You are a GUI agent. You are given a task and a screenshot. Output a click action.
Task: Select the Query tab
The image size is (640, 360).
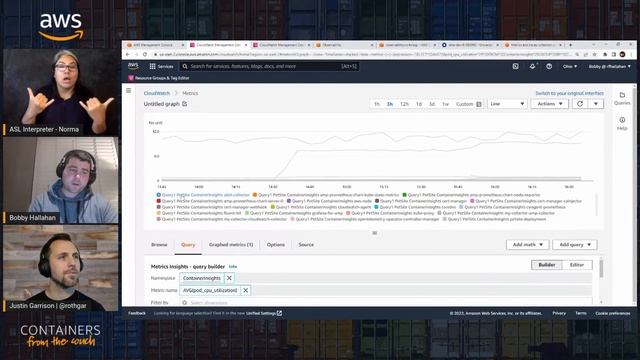tap(188, 244)
